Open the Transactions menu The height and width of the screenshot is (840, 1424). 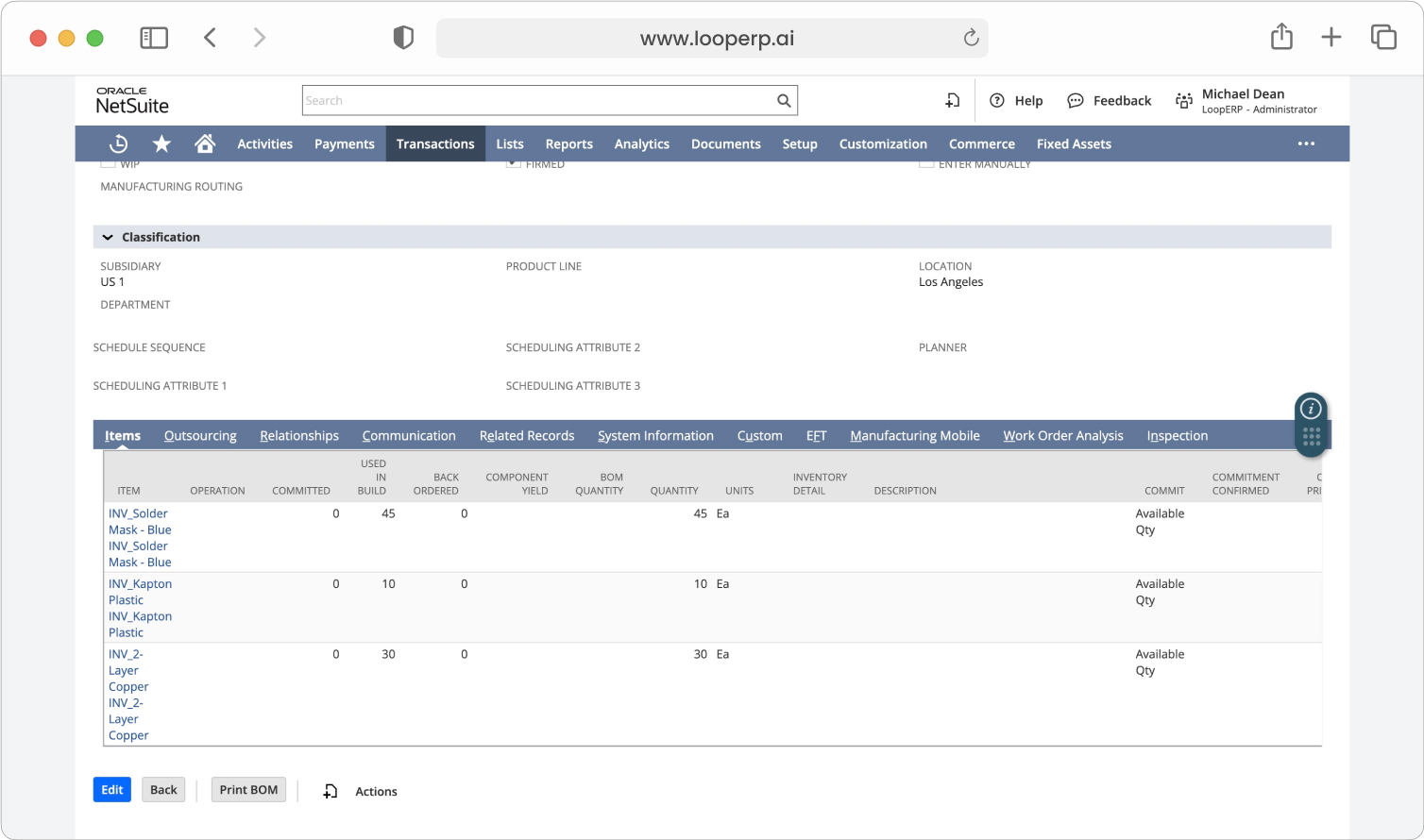point(435,143)
